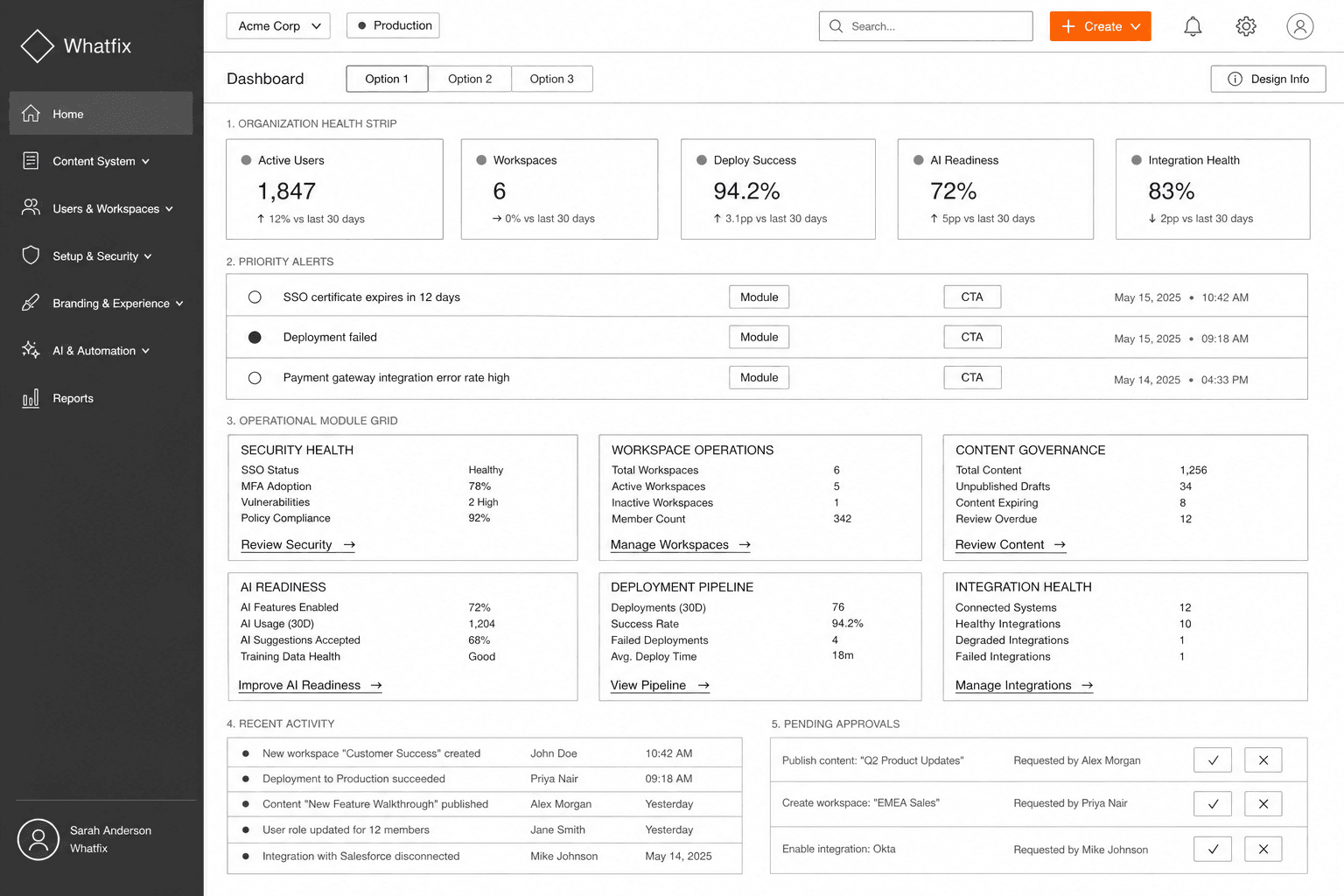Reject Enable integration Okta request
The width and height of the screenshot is (1344, 896).
tap(1263, 849)
